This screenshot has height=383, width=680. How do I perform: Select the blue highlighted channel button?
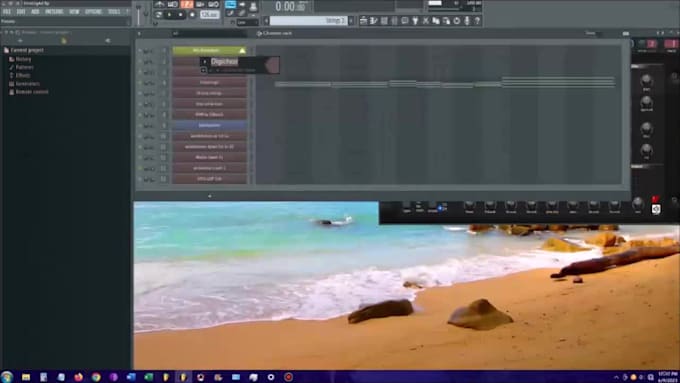[209, 125]
